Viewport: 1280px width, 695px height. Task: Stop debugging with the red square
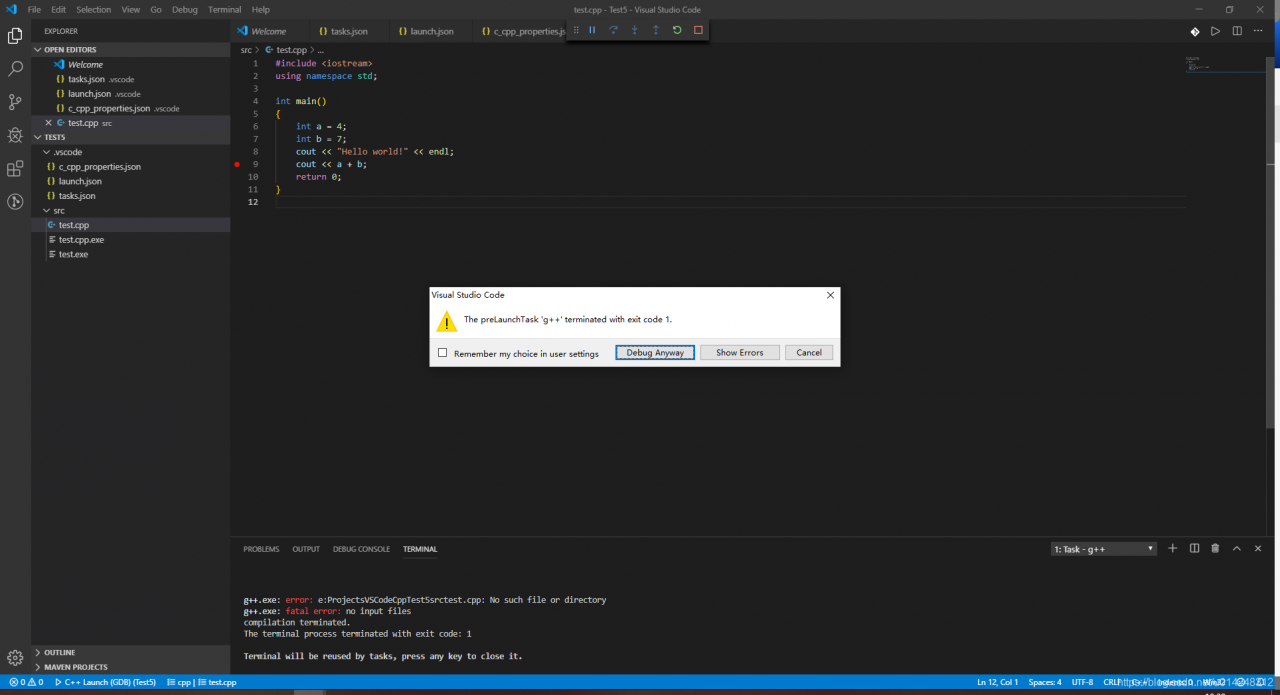point(698,30)
